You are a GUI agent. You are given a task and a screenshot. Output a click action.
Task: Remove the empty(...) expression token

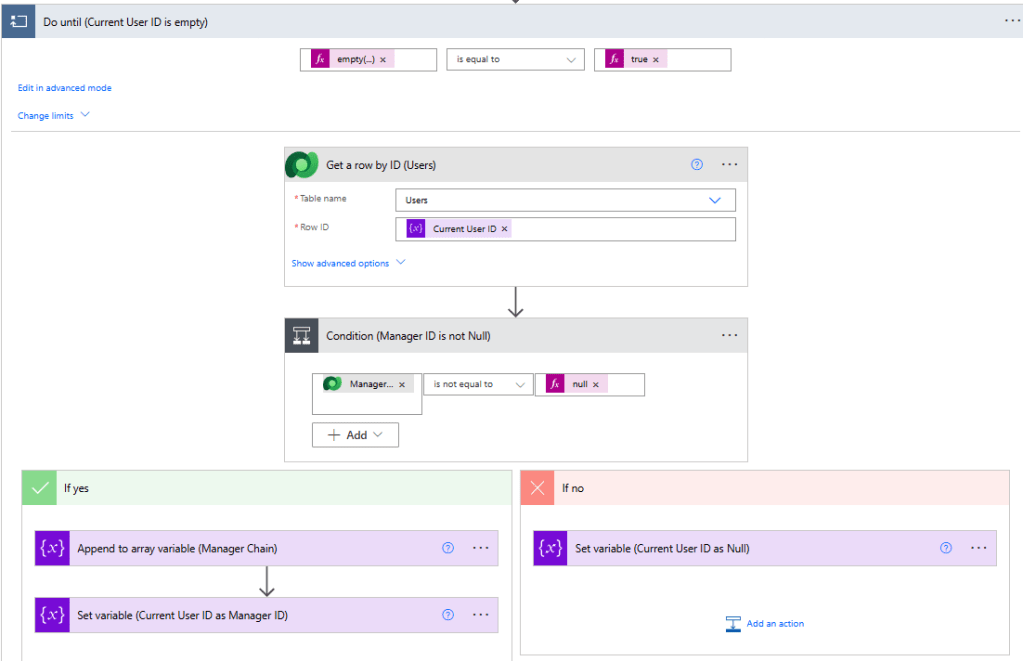click(x=383, y=60)
